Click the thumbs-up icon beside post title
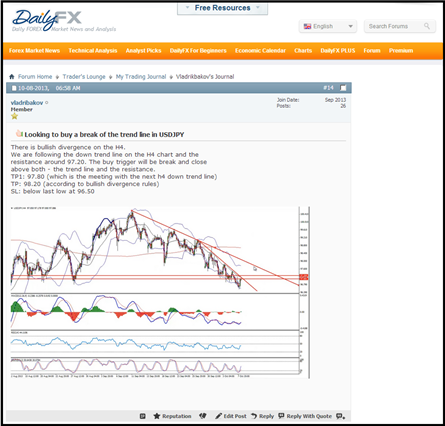 (x=19, y=134)
